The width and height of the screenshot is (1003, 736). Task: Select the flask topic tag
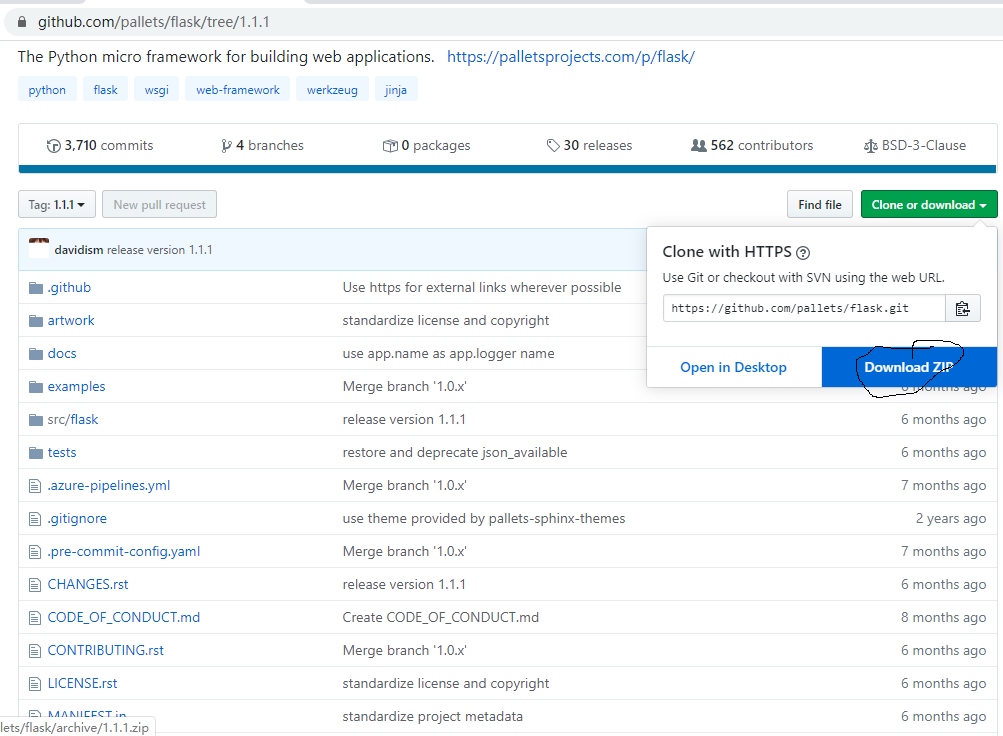coord(106,90)
